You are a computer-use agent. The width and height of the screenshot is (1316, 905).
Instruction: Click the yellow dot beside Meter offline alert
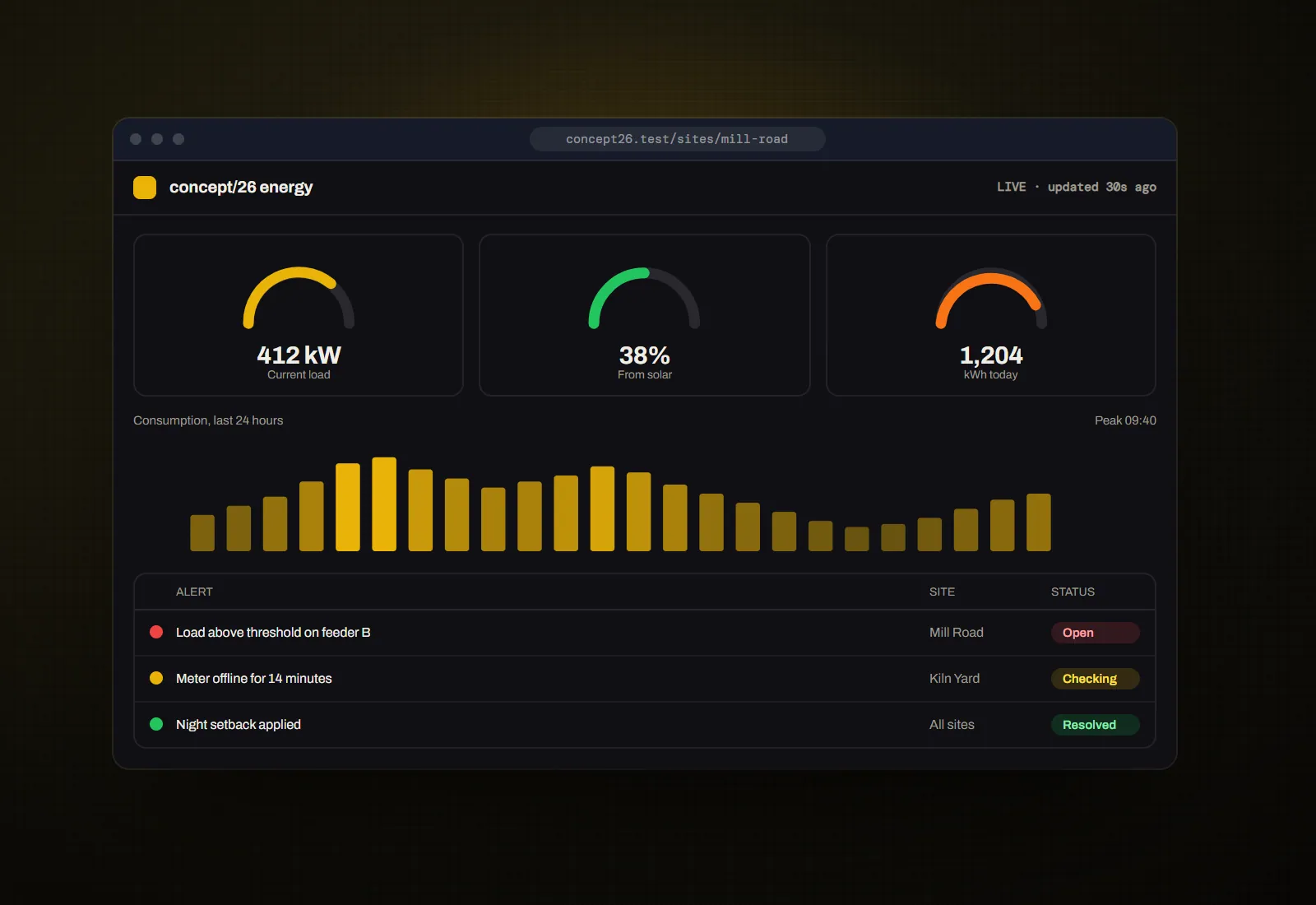tap(156, 678)
